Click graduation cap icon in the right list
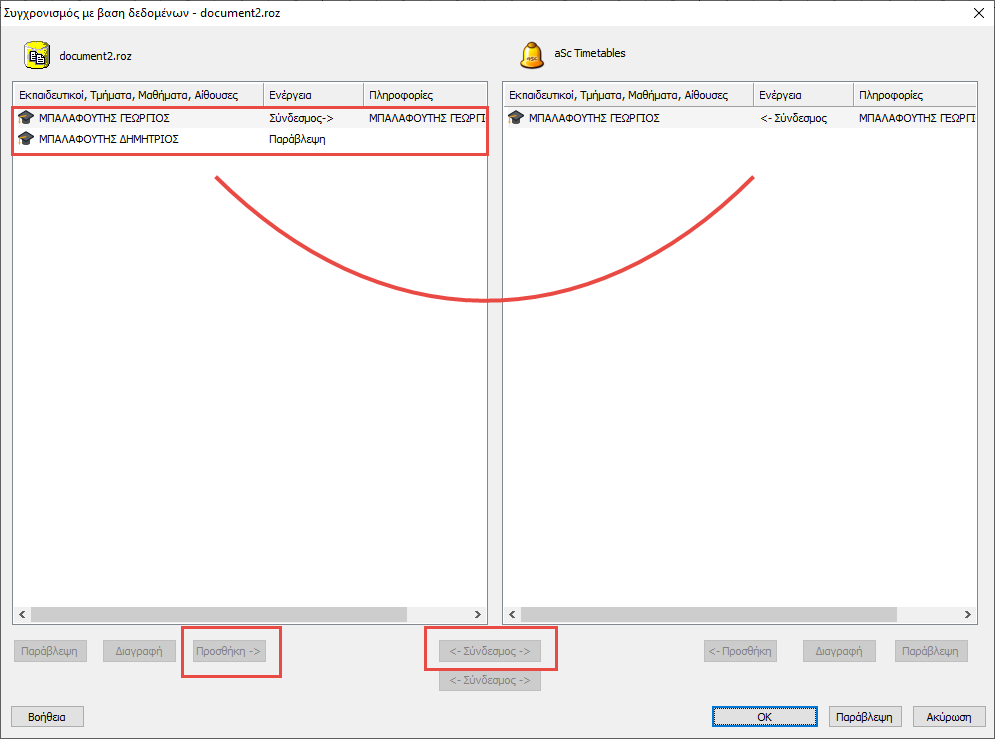Screen dimensions: 995x739 pos(516,118)
